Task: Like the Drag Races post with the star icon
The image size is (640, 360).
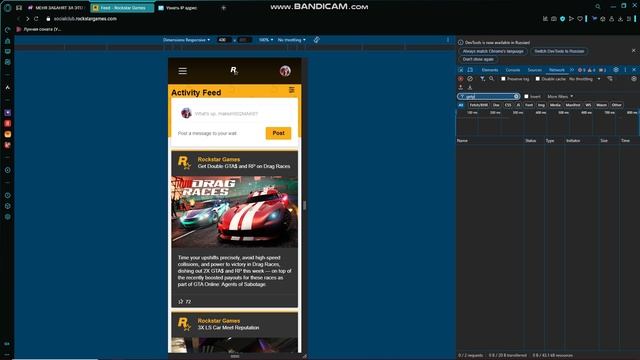Action: coord(181,302)
